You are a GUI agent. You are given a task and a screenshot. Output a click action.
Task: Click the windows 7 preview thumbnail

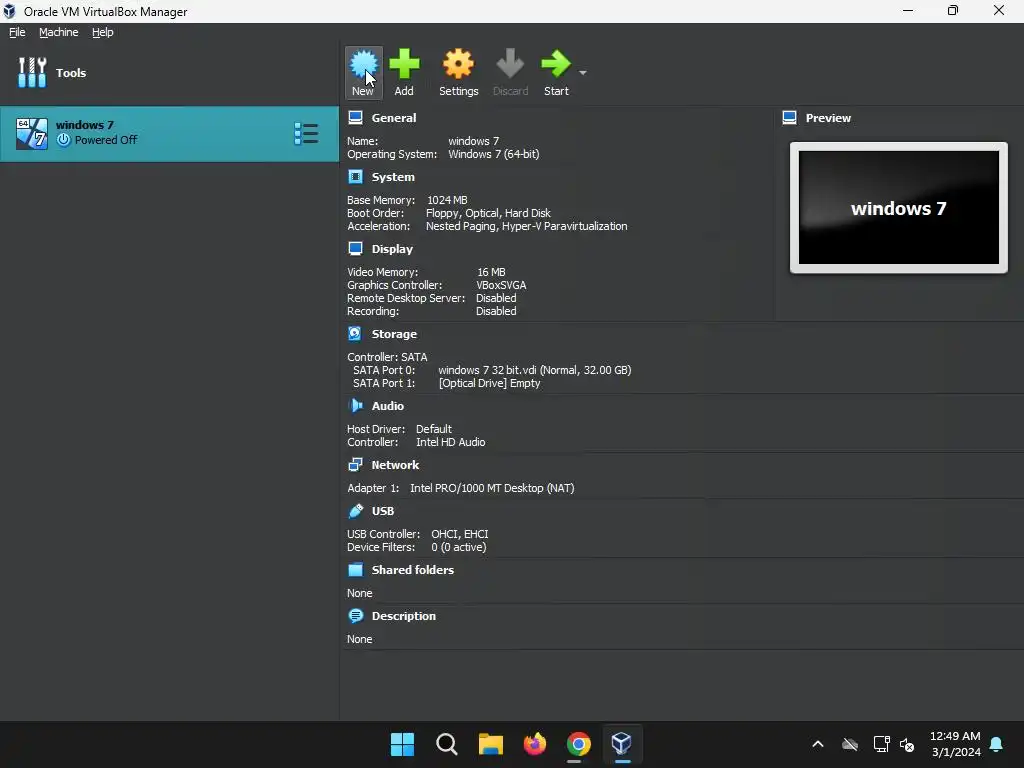[x=899, y=208]
